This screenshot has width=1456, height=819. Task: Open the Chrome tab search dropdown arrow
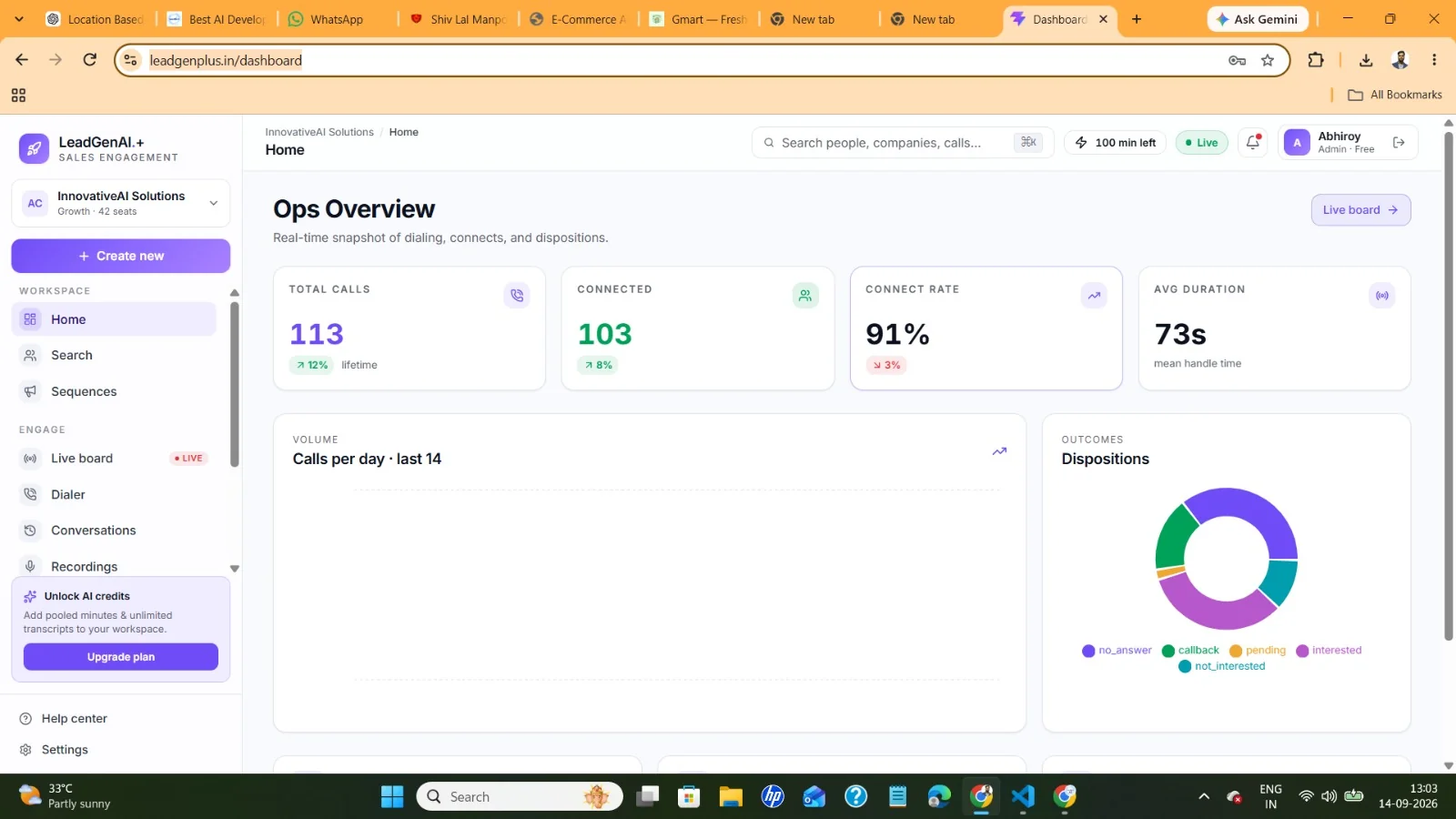tap(19, 19)
